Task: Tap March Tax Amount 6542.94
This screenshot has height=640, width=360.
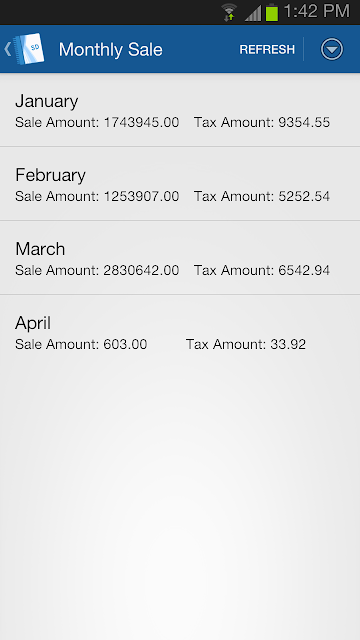Action: [262, 270]
